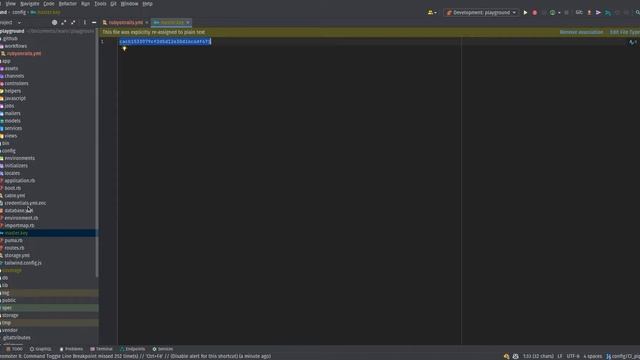Run the Development: playground configuration
The image size is (640, 360).
click(525, 13)
